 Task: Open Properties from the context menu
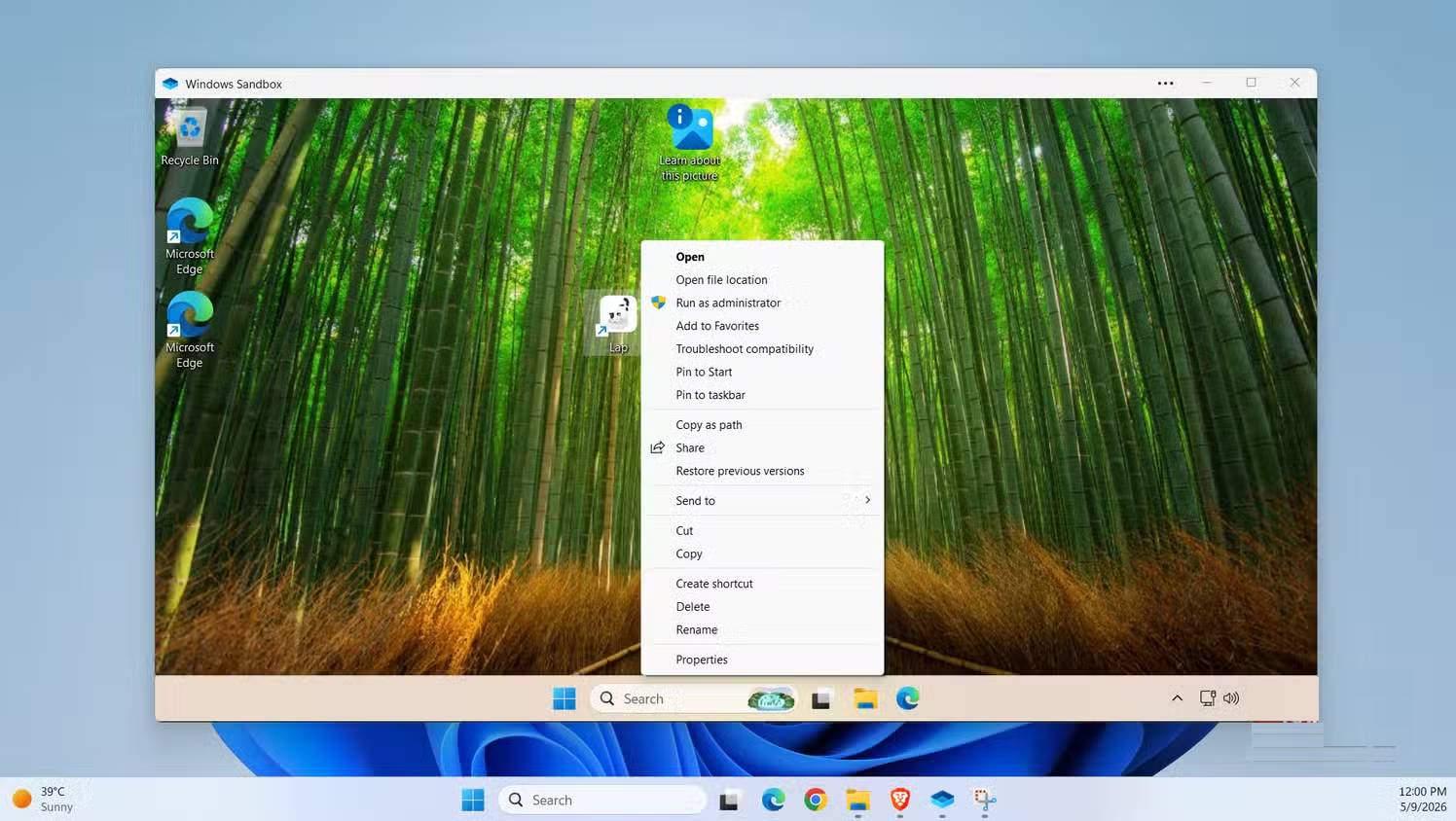pos(762,660)
